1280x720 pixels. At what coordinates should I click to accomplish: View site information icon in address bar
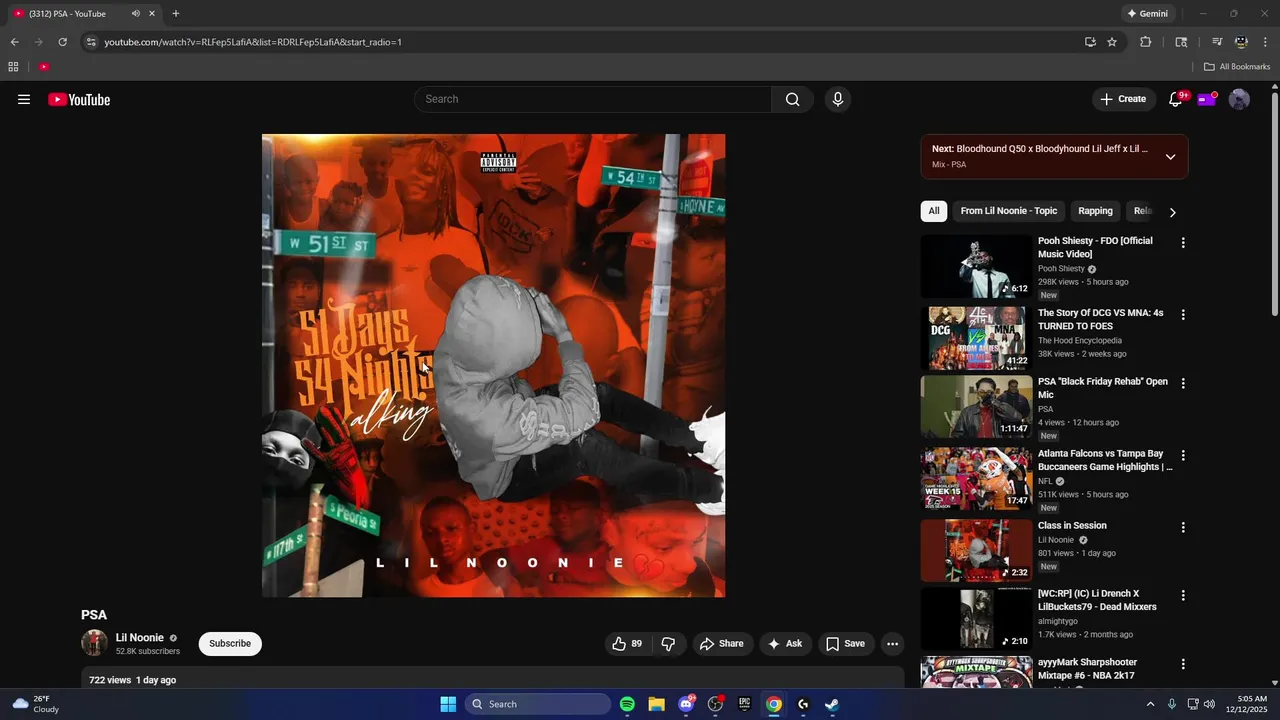click(x=91, y=42)
